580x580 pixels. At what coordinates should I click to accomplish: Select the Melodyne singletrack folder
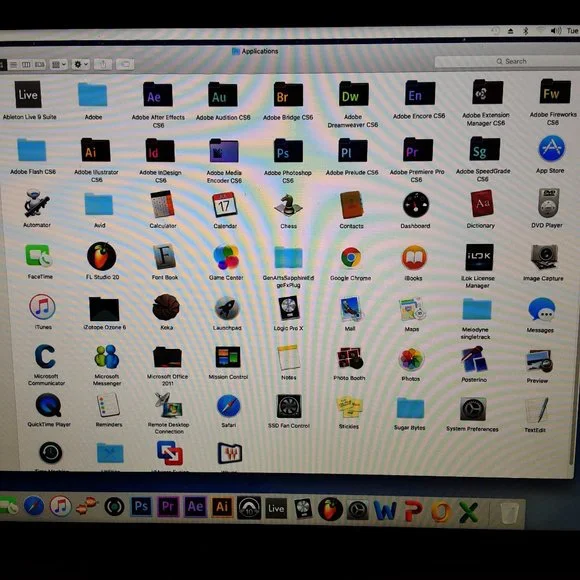coord(477,309)
